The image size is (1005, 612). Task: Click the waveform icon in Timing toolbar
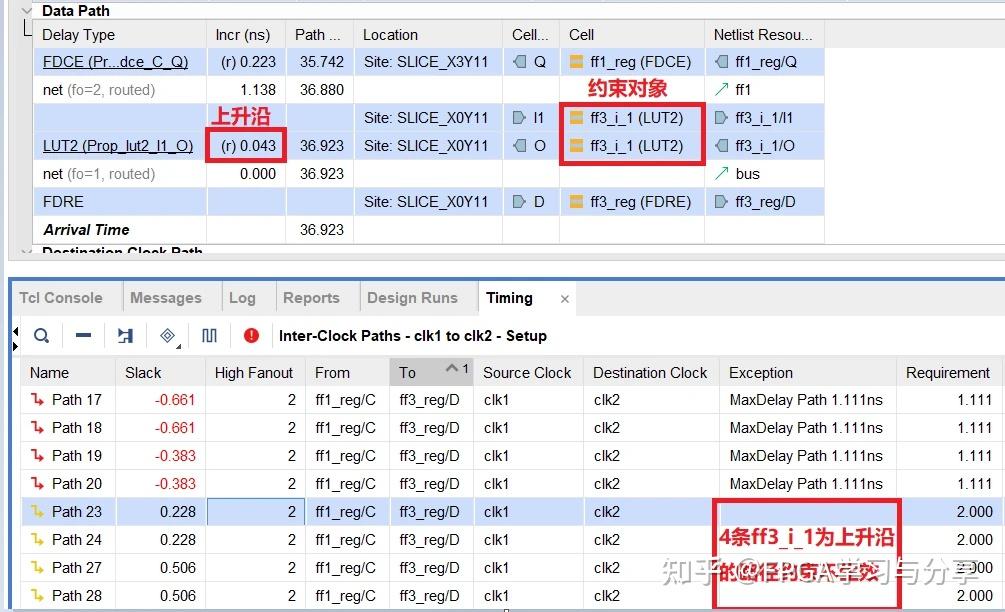(x=208, y=334)
